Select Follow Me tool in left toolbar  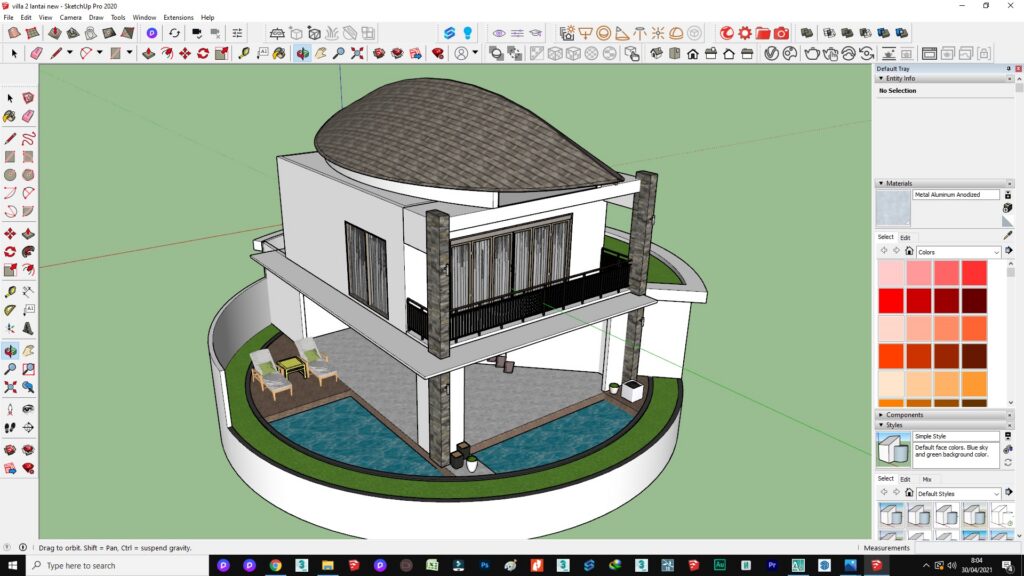[x=28, y=252]
